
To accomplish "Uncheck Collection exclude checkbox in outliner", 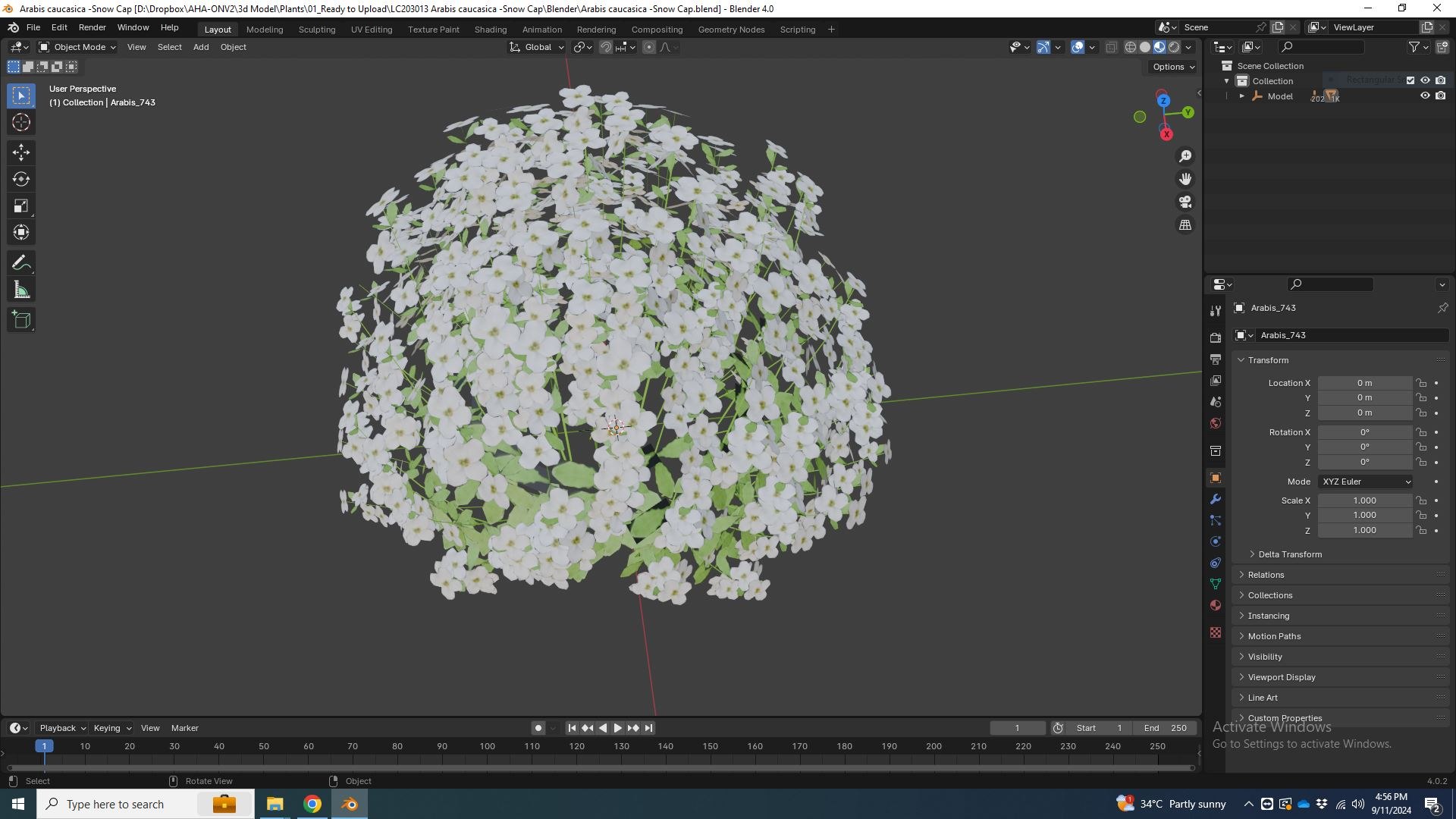I will 1410,80.
